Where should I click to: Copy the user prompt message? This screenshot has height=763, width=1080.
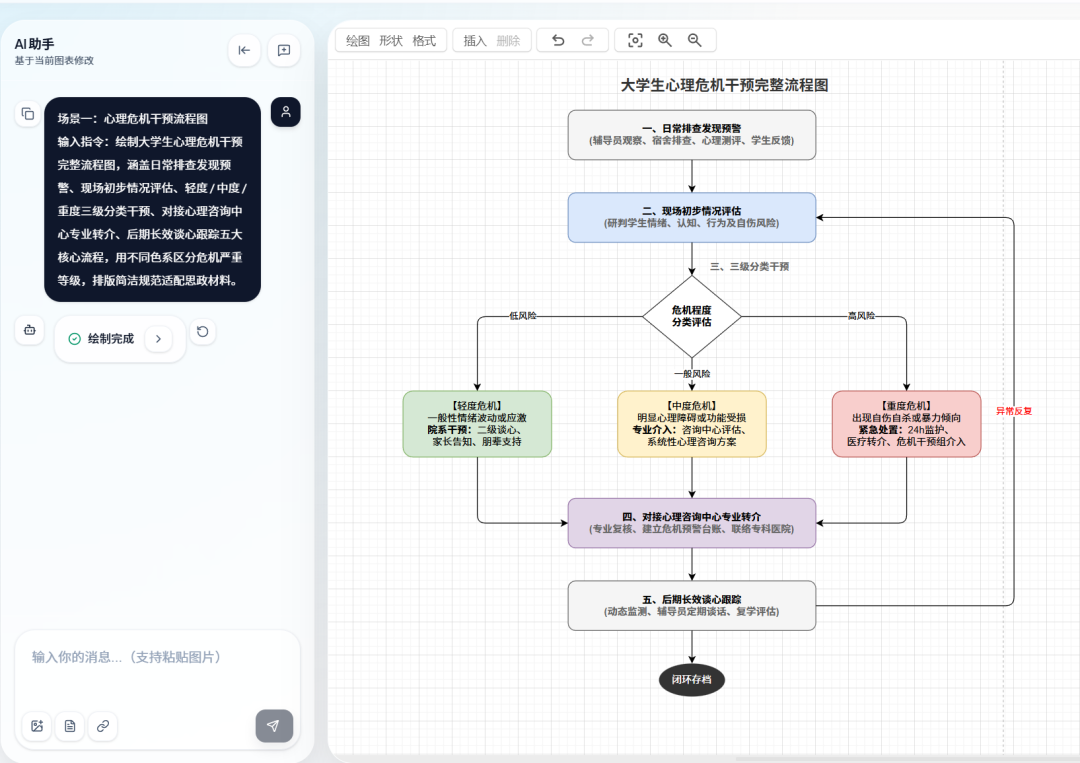pos(28,114)
